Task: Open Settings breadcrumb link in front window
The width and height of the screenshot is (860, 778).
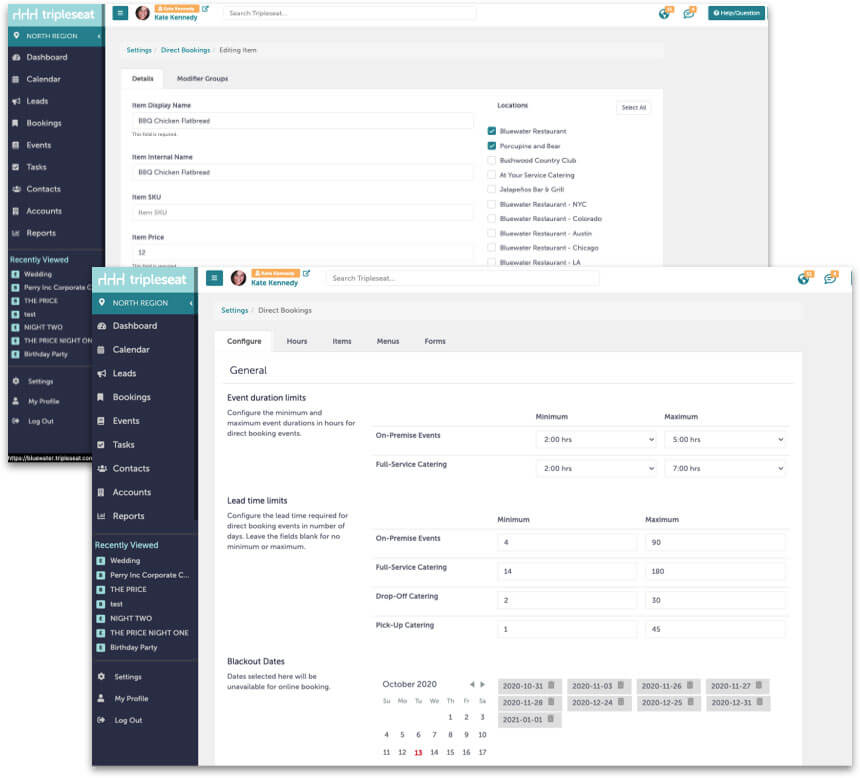Action: click(x=234, y=311)
